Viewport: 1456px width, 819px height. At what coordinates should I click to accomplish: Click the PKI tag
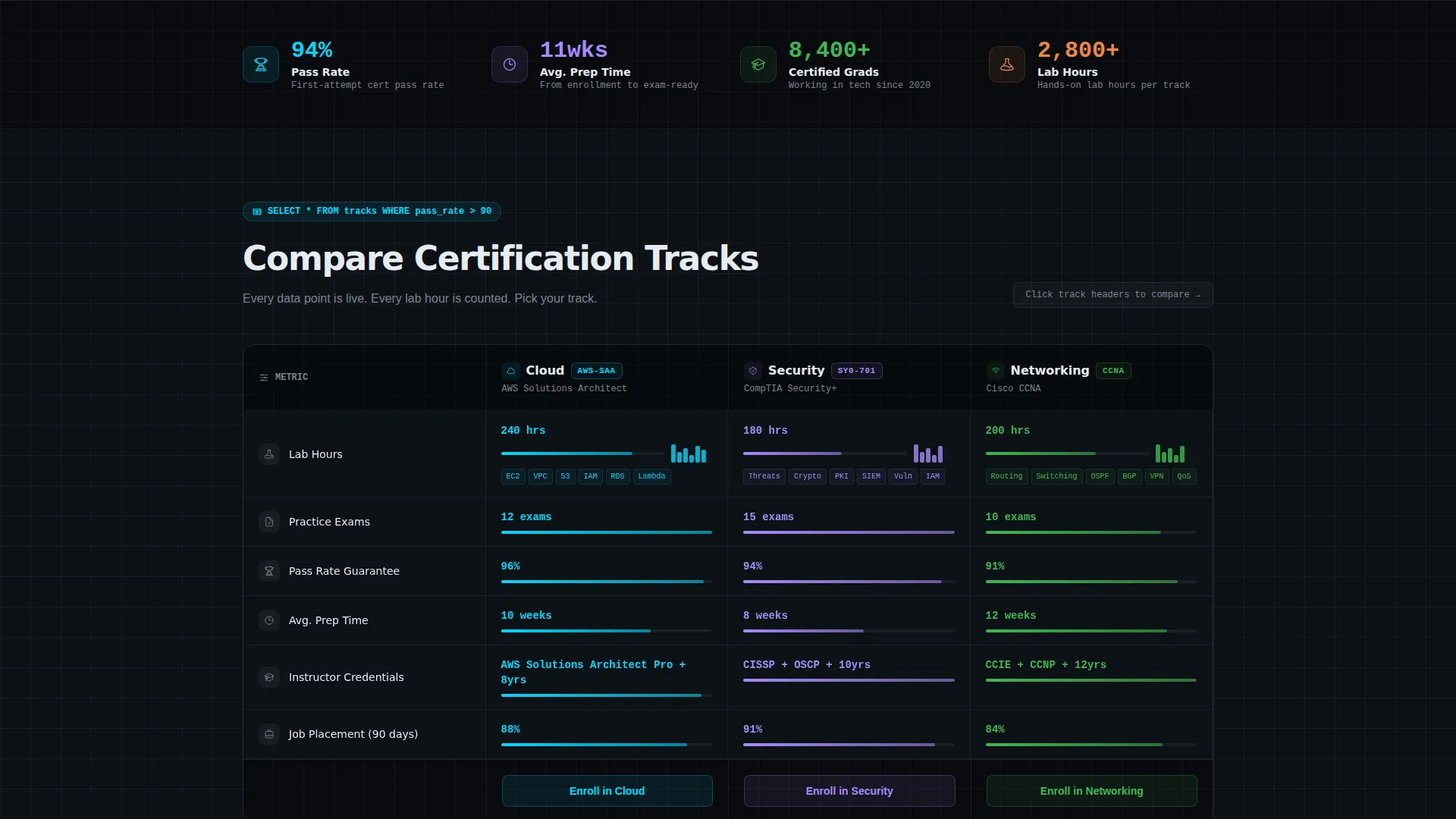point(842,476)
